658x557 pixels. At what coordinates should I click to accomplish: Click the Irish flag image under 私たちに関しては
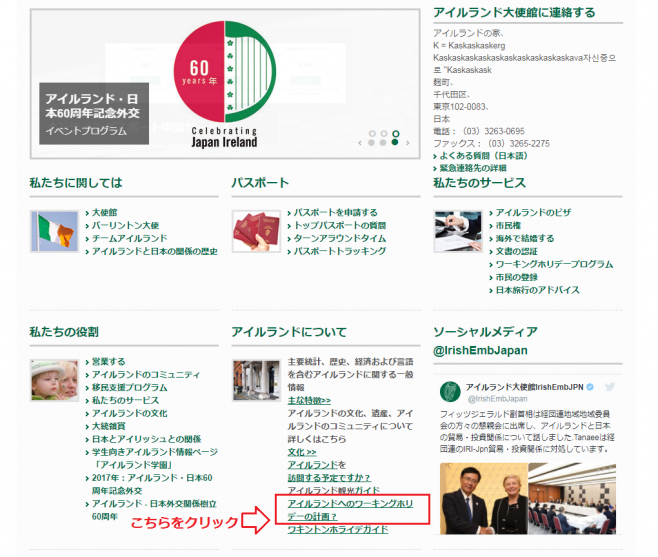[54, 231]
